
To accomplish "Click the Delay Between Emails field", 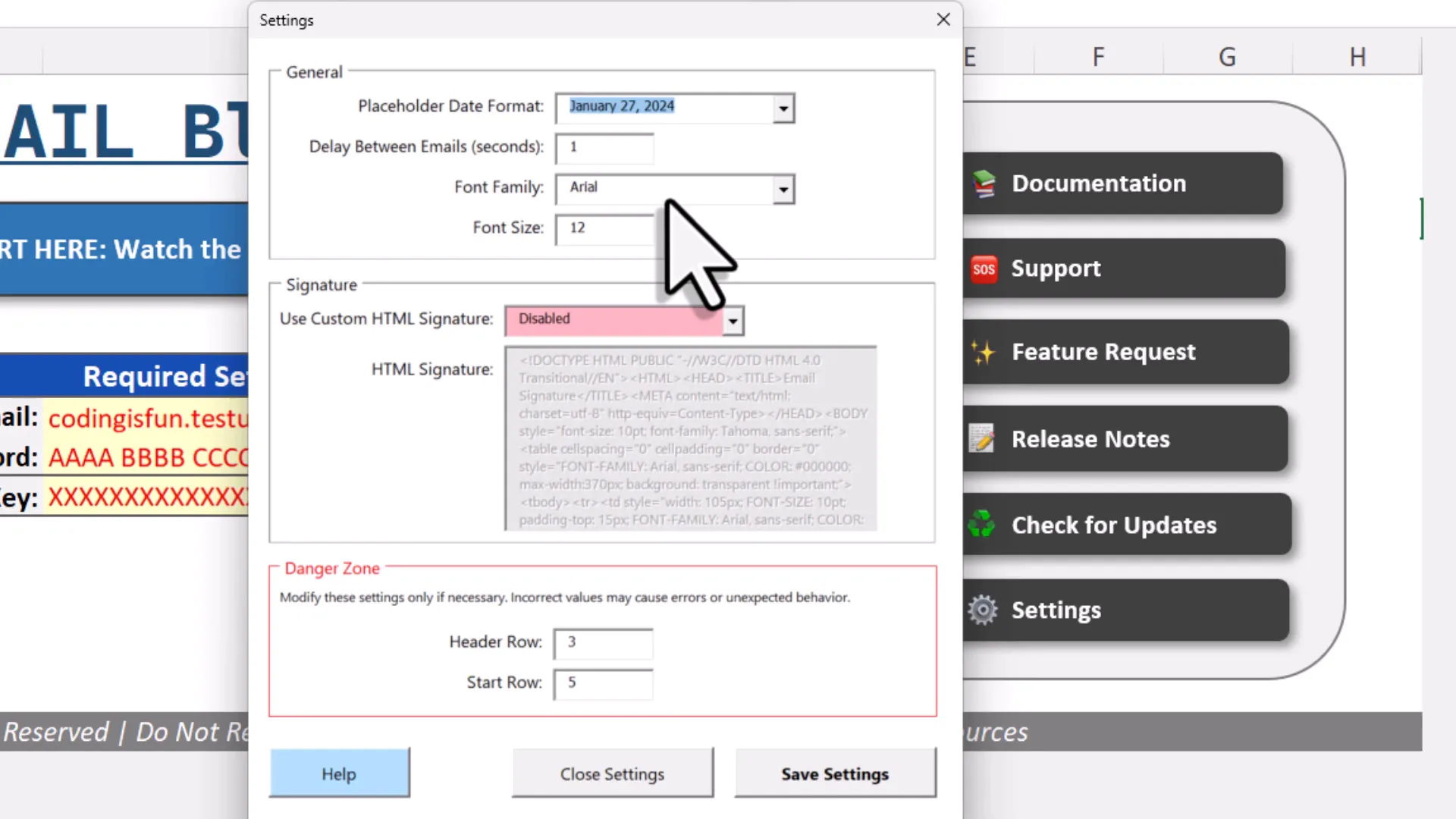I will point(603,148).
